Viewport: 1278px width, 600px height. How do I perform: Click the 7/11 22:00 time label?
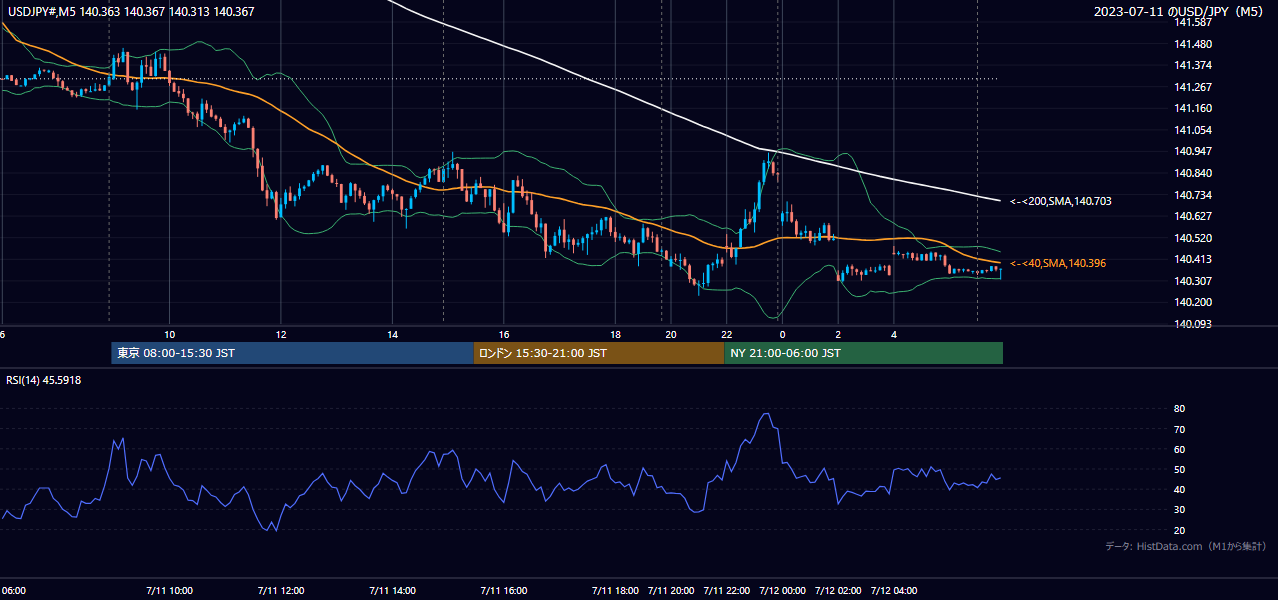coord(727,591)
